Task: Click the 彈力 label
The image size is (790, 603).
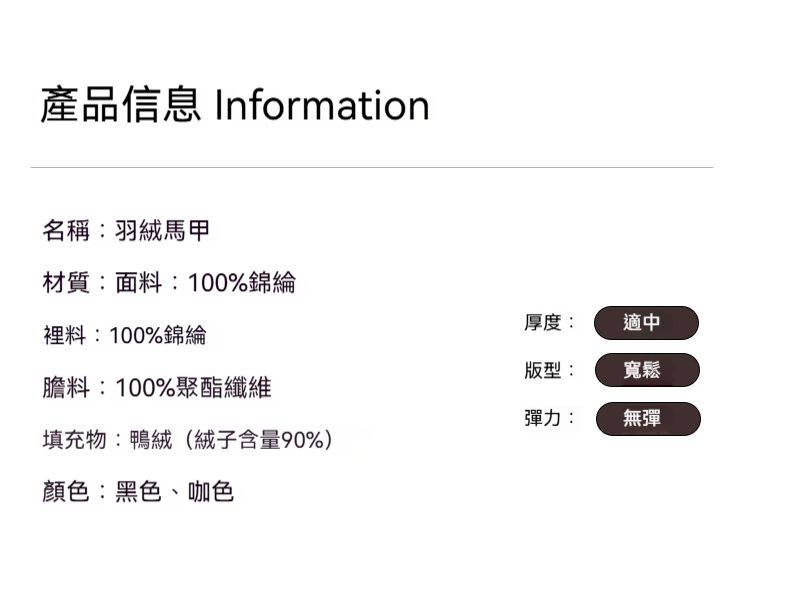Action: pos(545,418)
